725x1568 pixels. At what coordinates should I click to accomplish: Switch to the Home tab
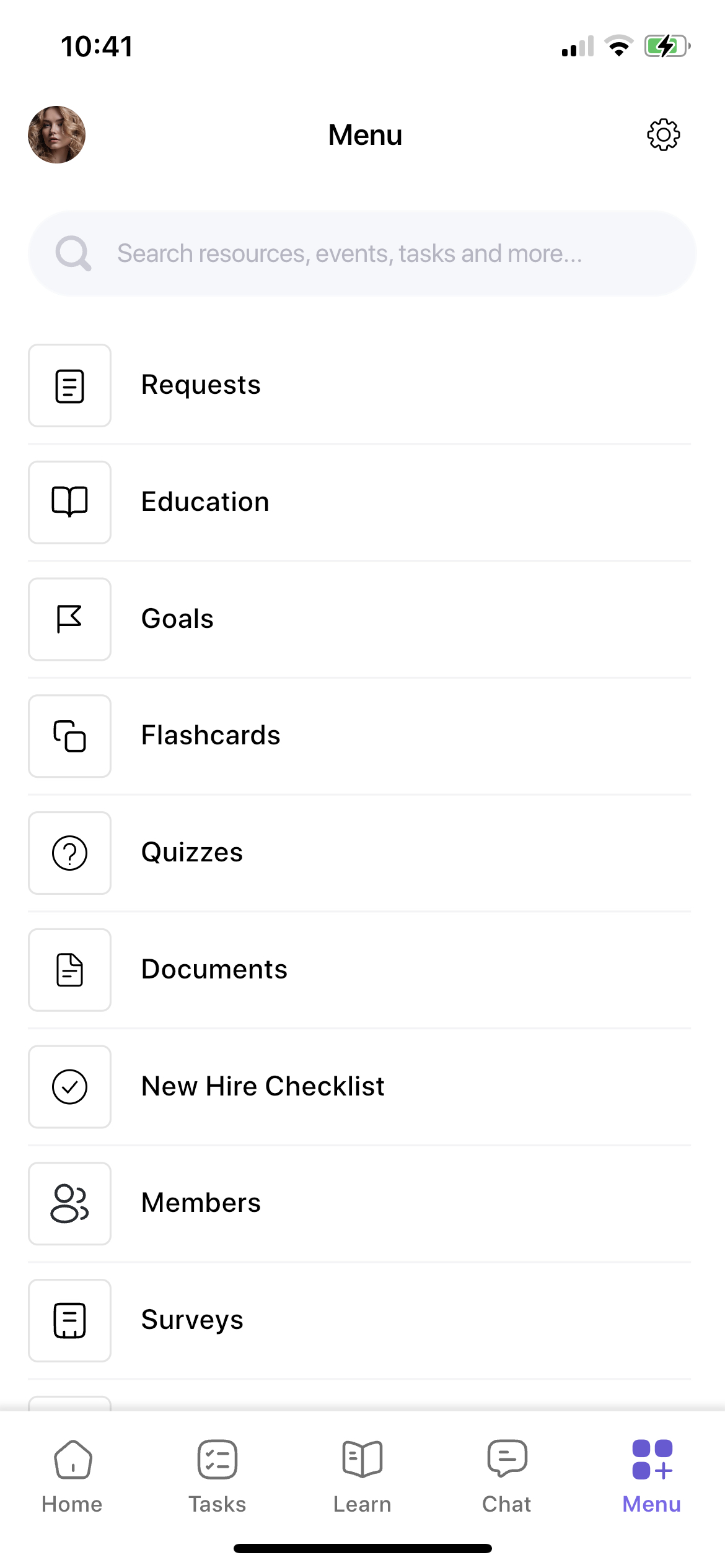coord(72,1478)
